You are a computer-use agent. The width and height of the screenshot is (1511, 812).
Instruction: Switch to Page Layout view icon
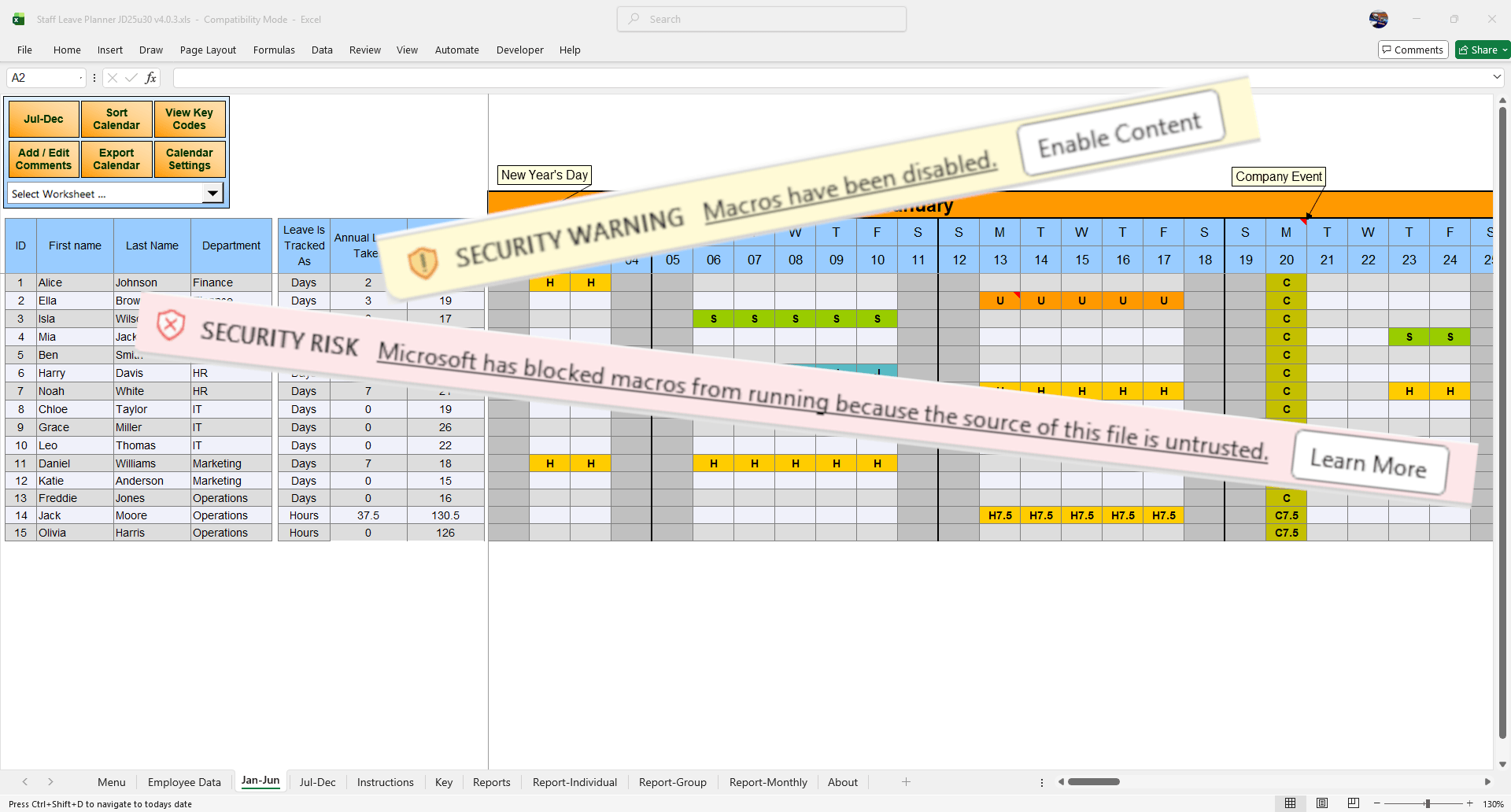coord(1322,803)
